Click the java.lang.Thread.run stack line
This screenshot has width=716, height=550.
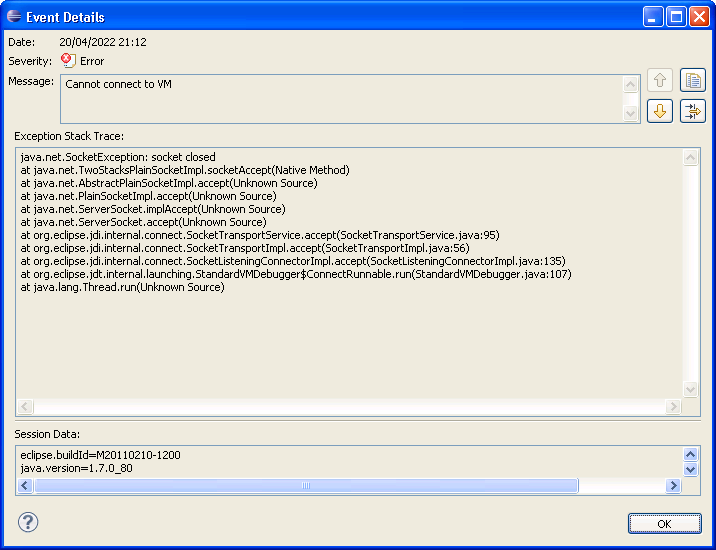coord(122,287)
